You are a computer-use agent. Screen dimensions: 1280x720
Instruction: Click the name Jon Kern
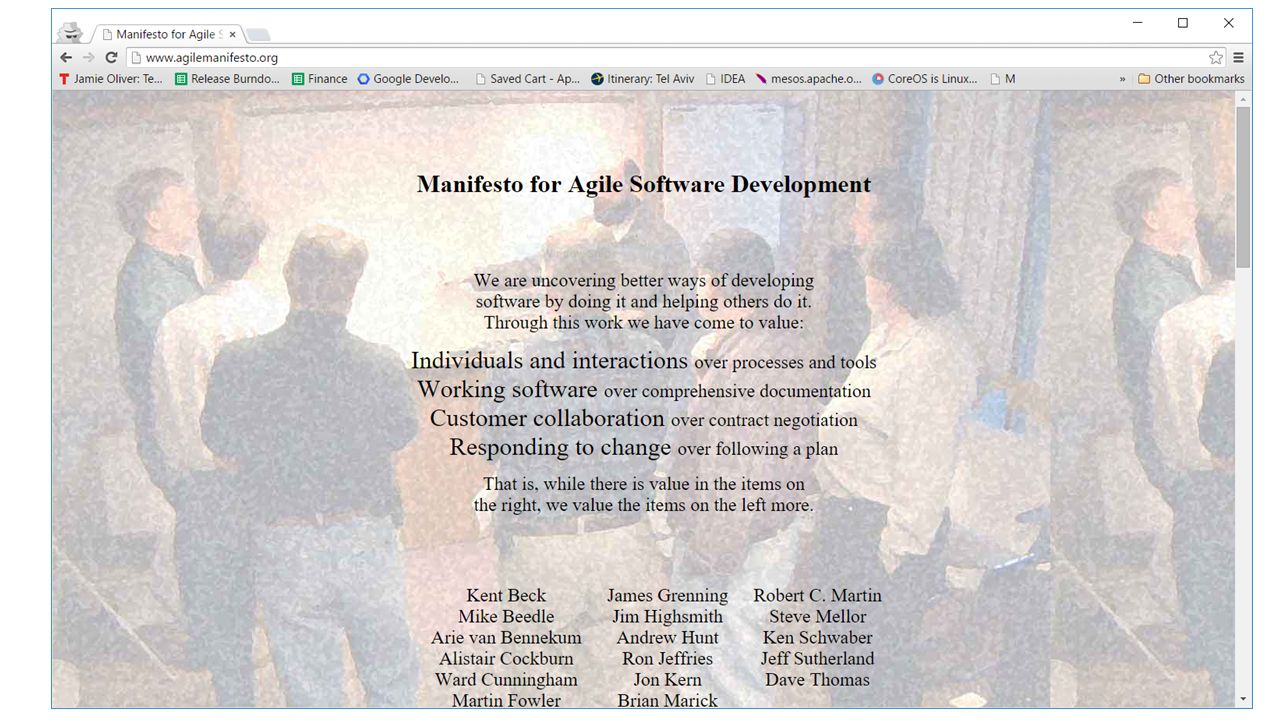pyautogui.click(x=667, y=679)
